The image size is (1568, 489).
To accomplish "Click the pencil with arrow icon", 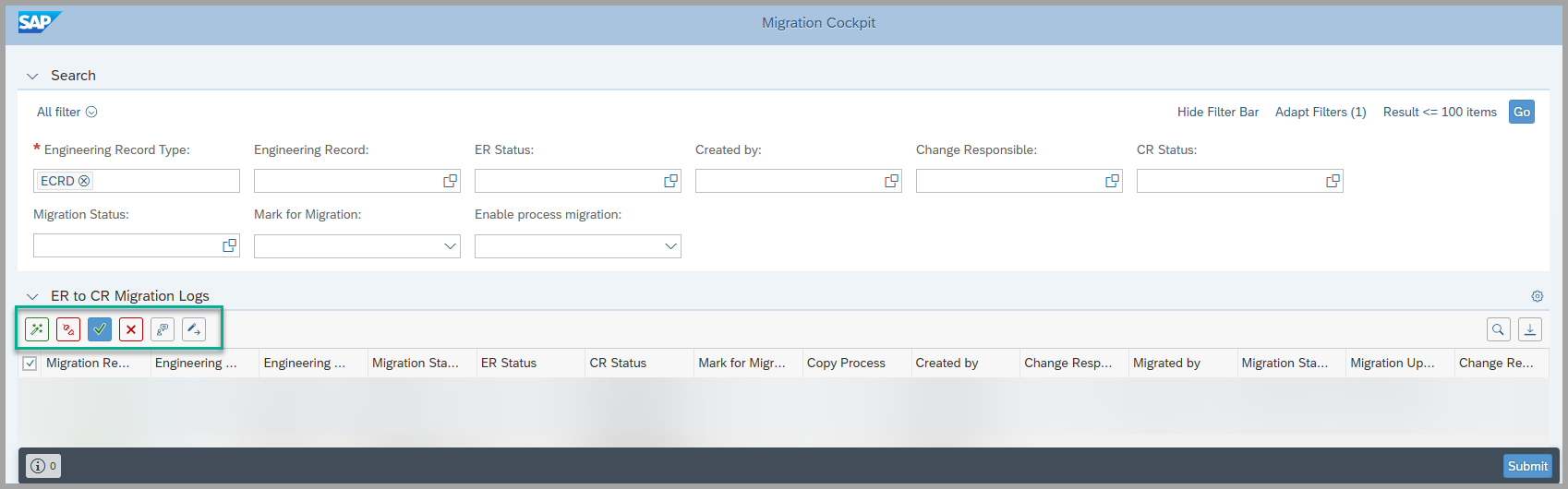I will (194, 329).
